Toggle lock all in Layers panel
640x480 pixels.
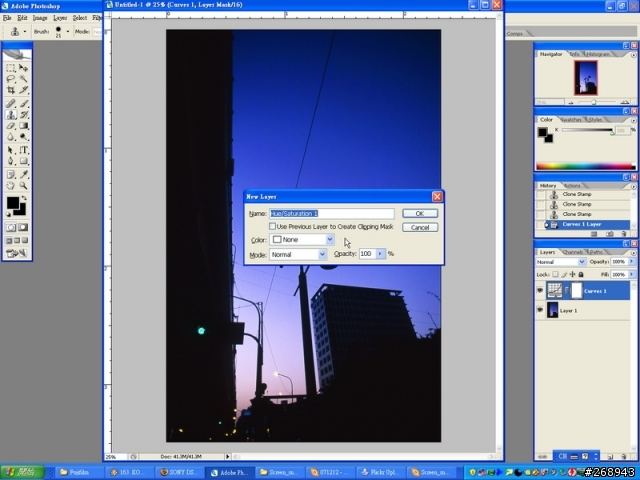point(581,274)
